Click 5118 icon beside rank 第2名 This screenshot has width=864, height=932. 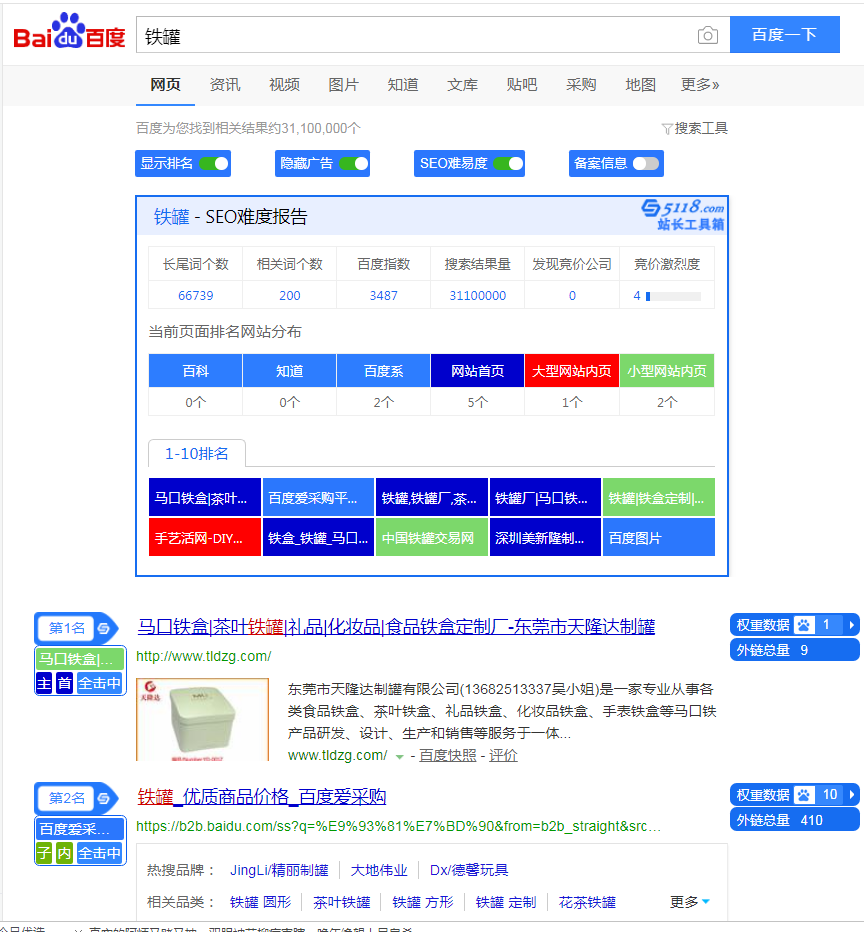[103, 798]
